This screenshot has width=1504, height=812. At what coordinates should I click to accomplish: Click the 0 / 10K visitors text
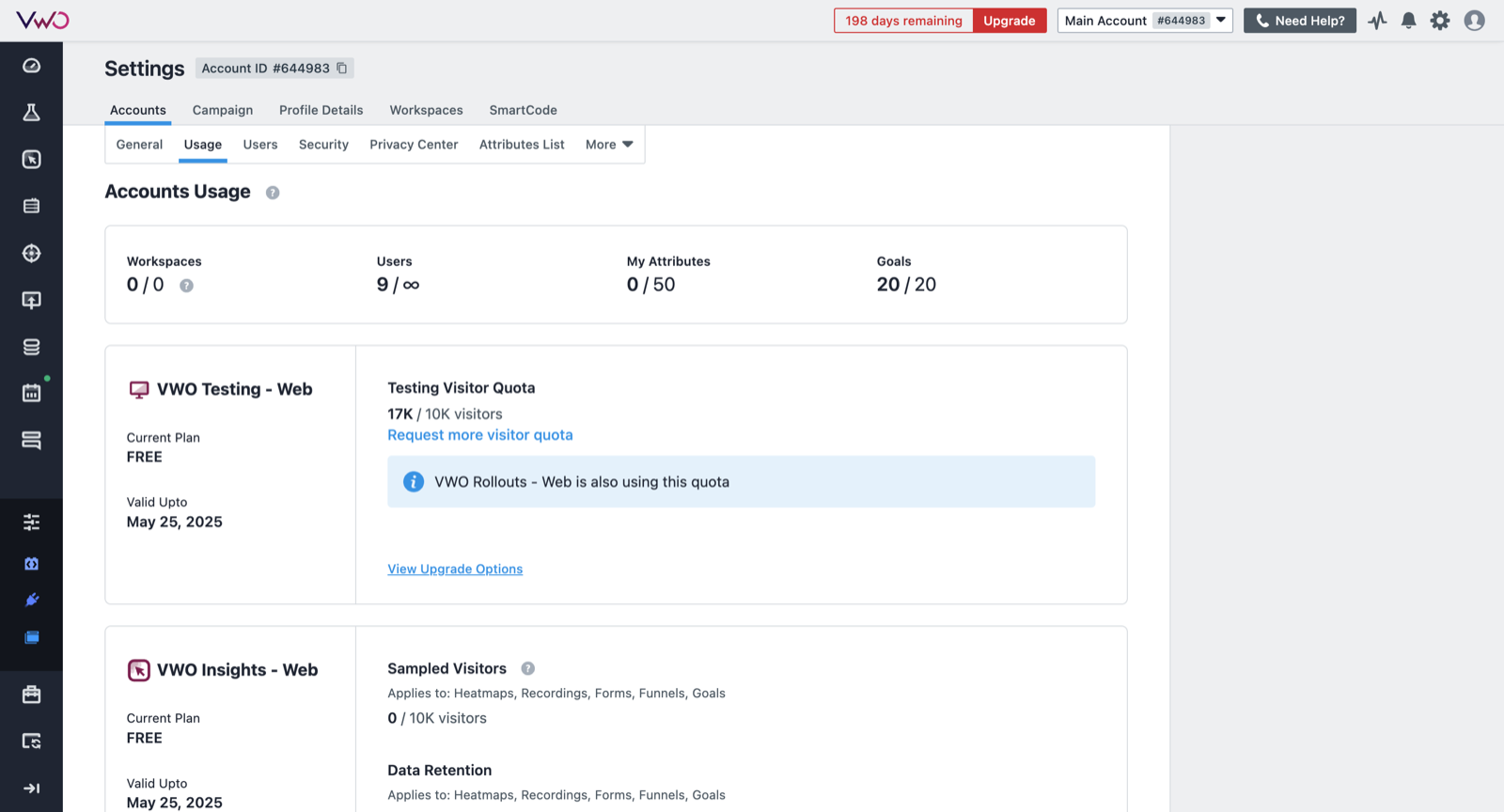point(437,718)
